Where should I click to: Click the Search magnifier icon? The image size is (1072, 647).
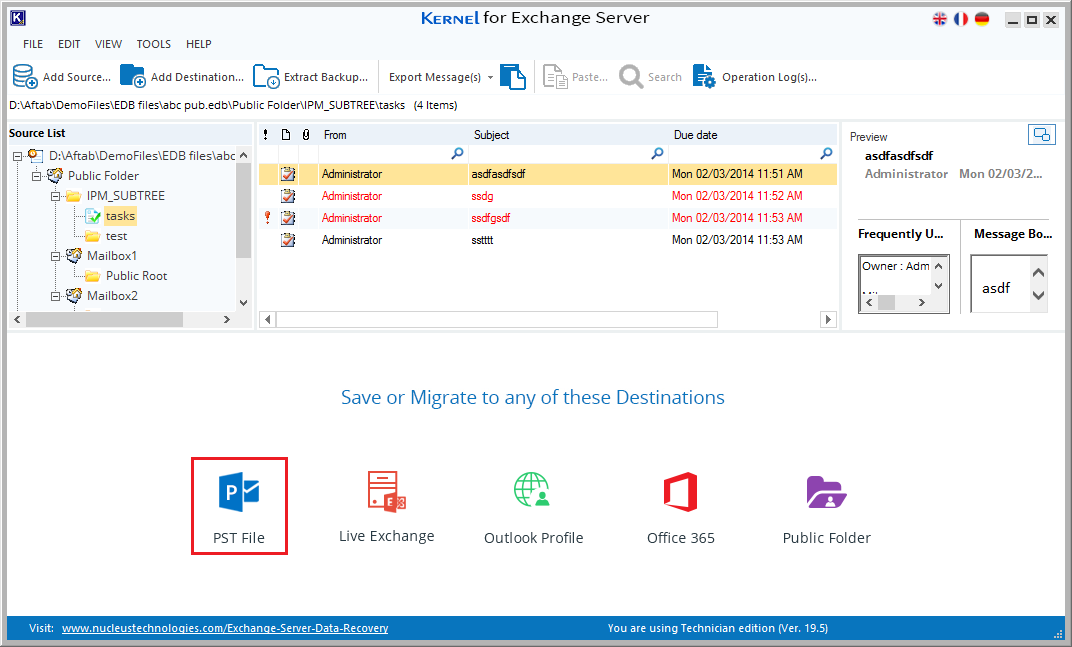(x=630, y=77)
